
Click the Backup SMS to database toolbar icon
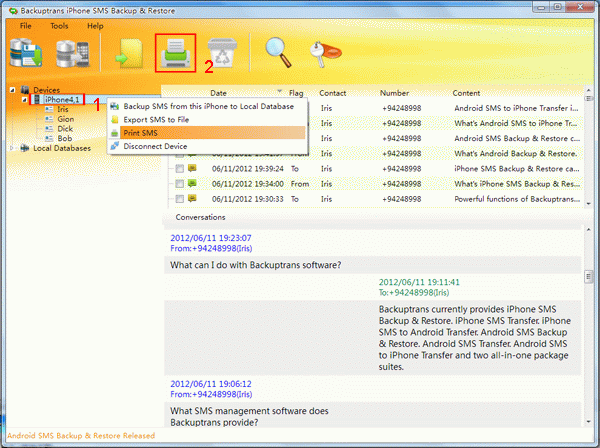click(x=26, y=53)
